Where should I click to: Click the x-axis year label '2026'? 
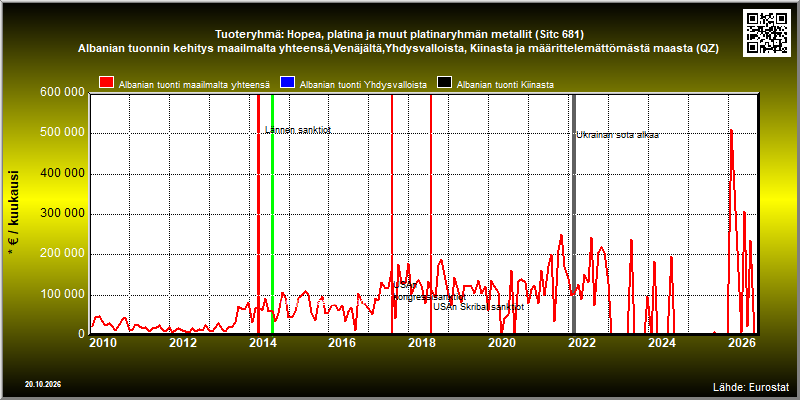pyautogui.click(x=742, y=342)
